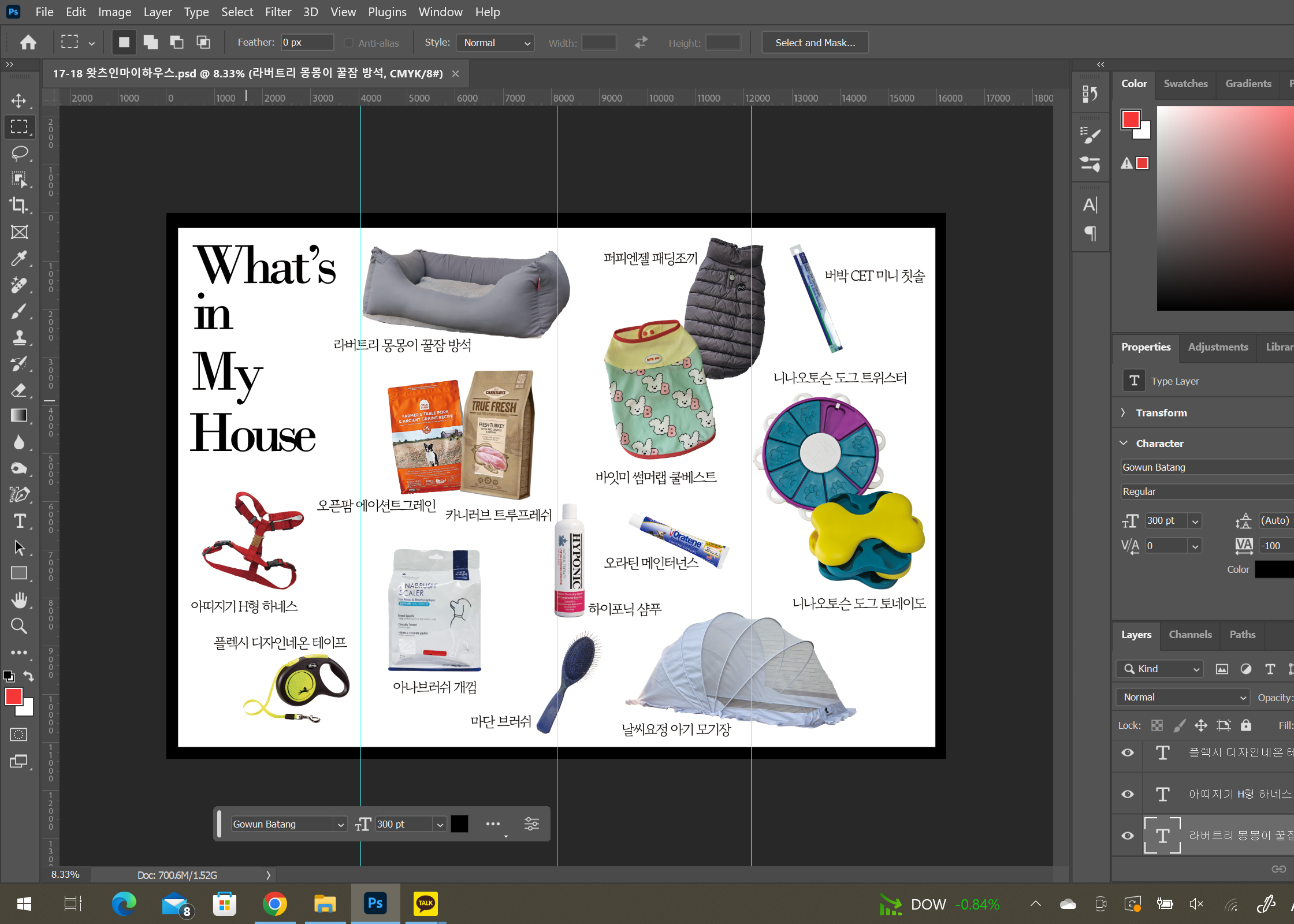Select the Blur tool
1294x924 pixels.
click(19, 442)
